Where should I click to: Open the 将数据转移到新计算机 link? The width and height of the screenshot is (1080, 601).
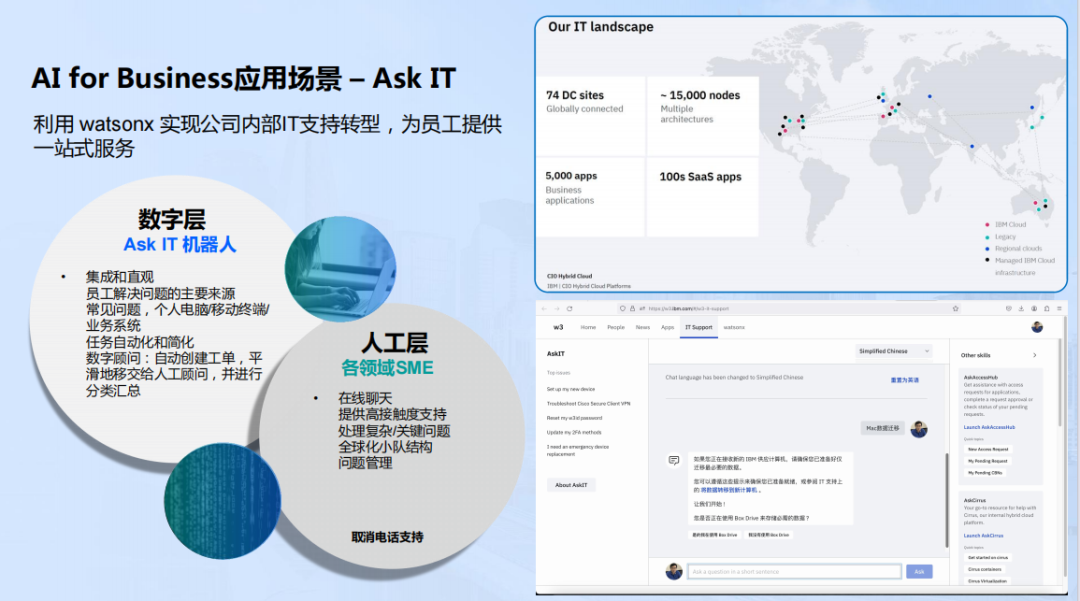[x=729, y=490]
